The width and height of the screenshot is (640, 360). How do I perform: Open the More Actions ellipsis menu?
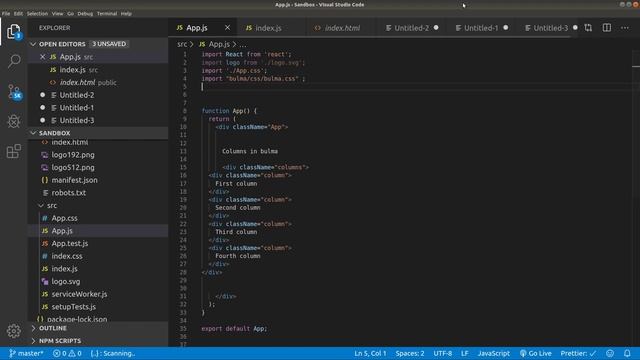(625, 28)
